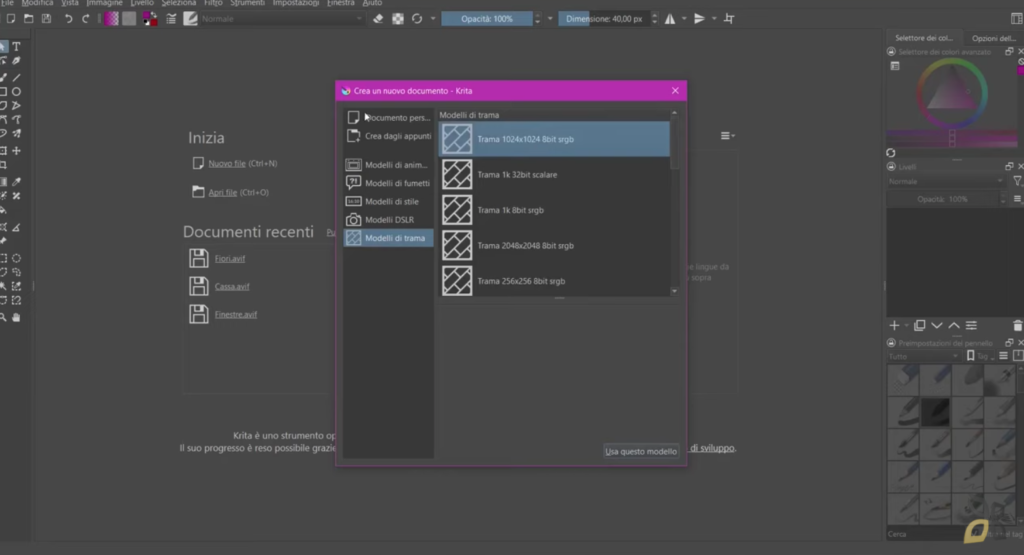Open the layer blending mode Normale dropdown

944,182
